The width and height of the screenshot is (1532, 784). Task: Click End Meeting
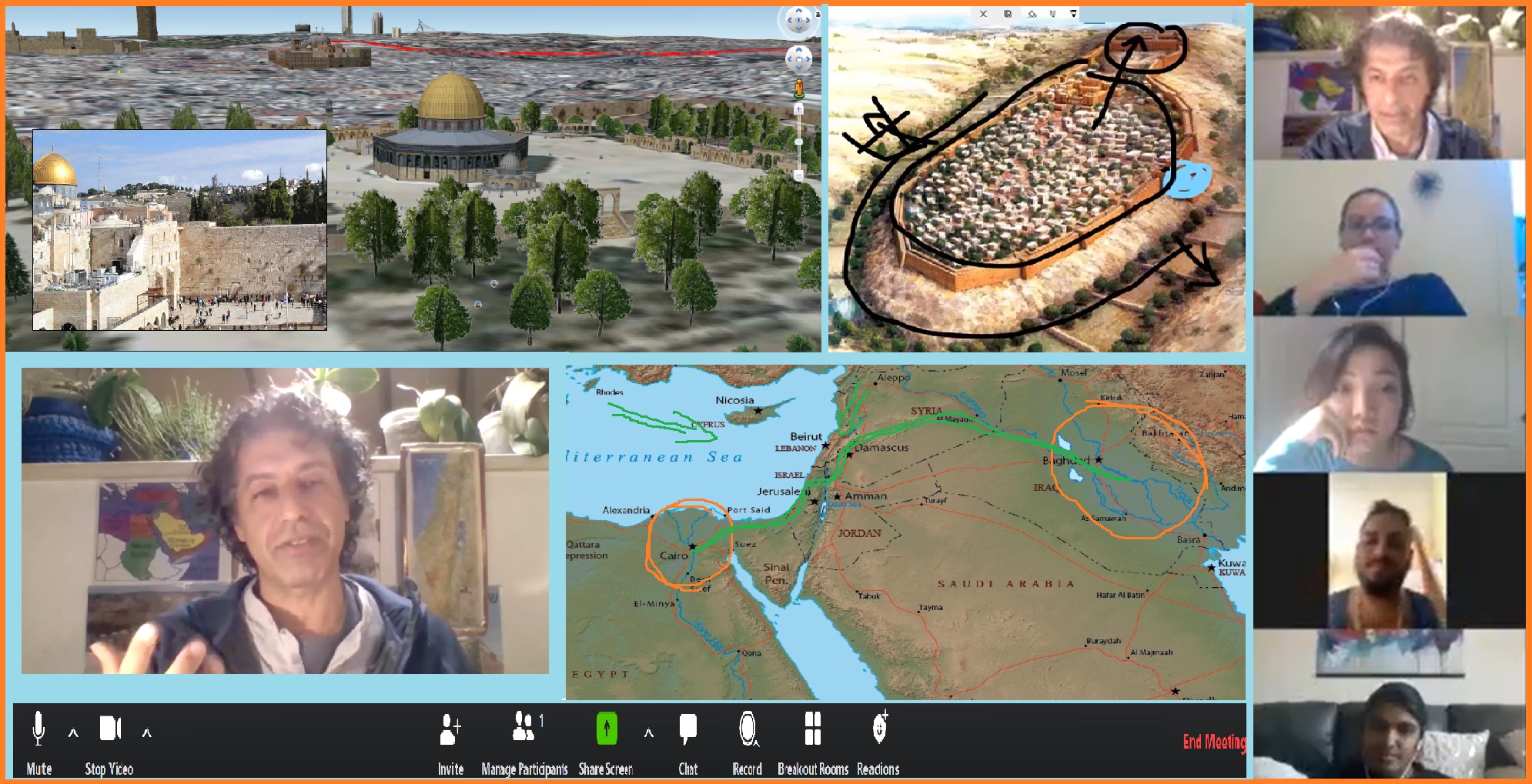1213,742
